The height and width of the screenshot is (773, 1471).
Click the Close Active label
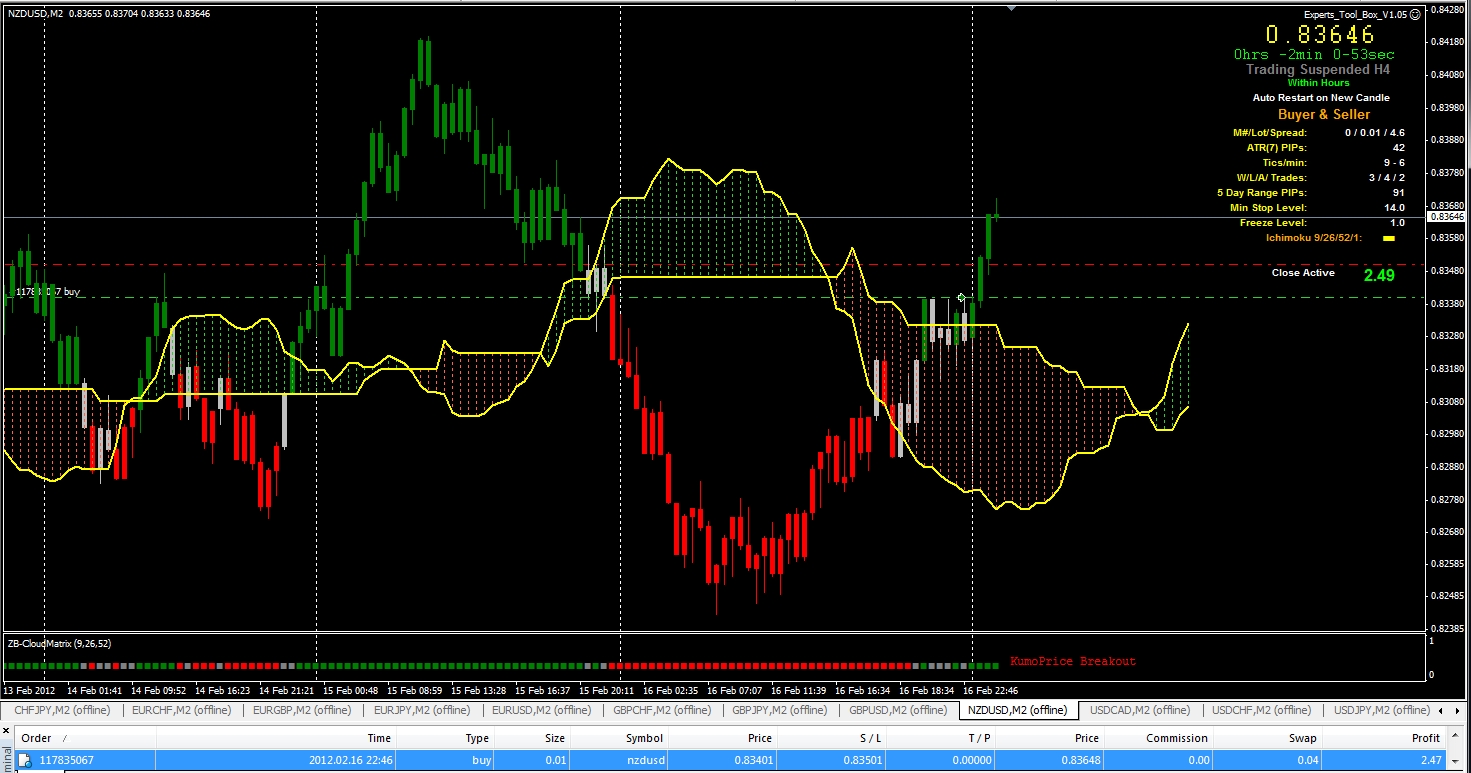(1303, 273)
